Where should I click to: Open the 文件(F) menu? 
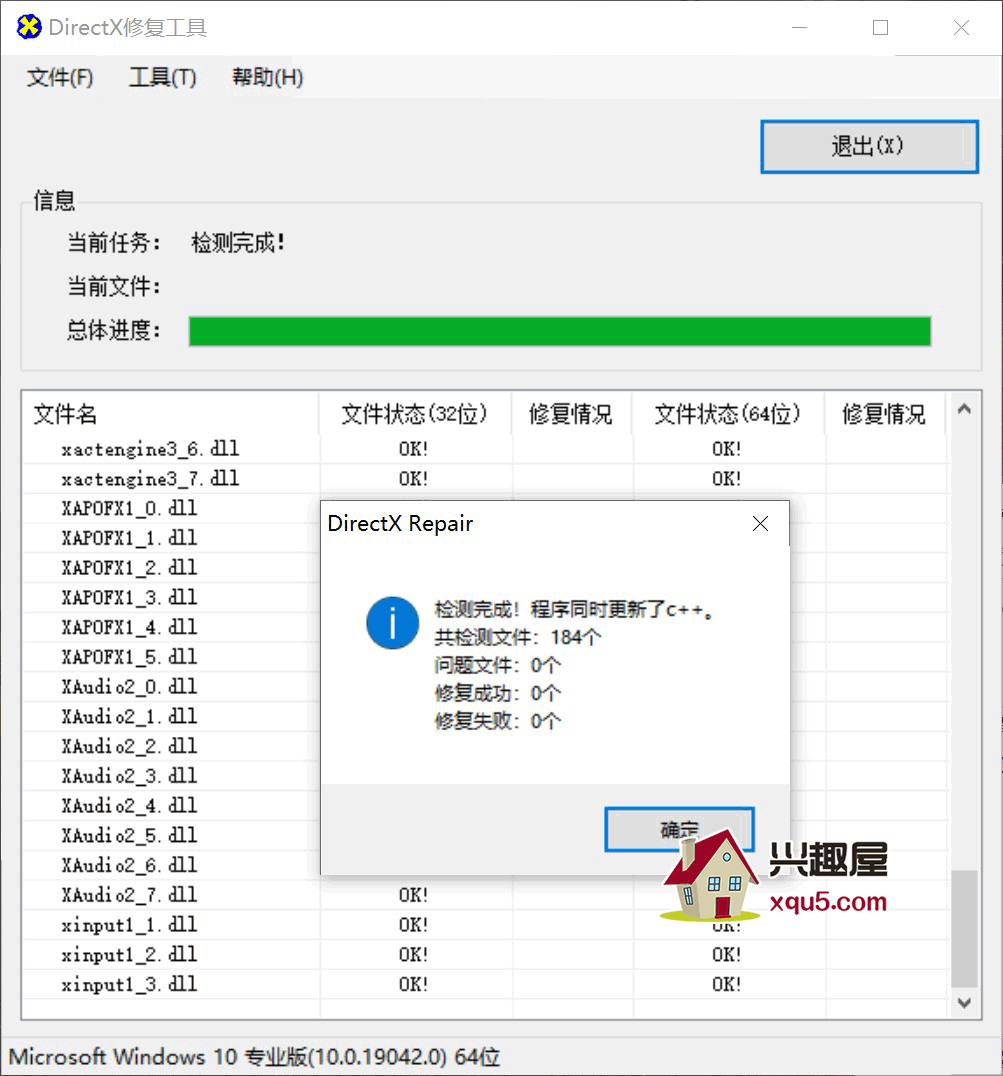coord(60,77)
